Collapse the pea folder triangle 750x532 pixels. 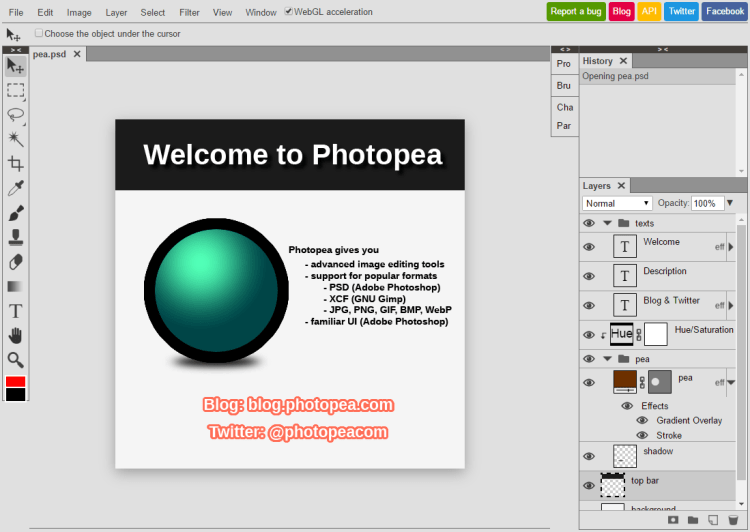coord(607,359)
